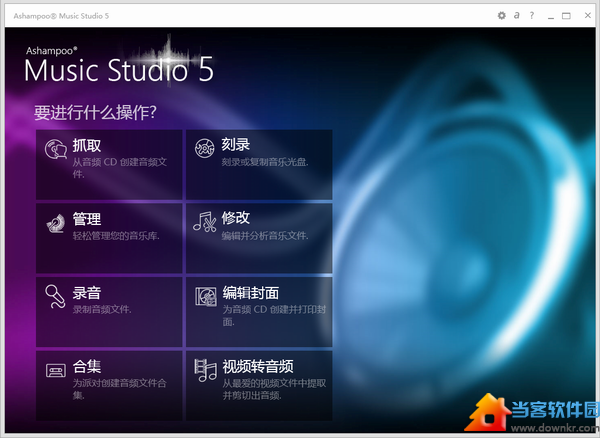Select the 合集 tile heading
600x438 pixels.
(87, 366)
